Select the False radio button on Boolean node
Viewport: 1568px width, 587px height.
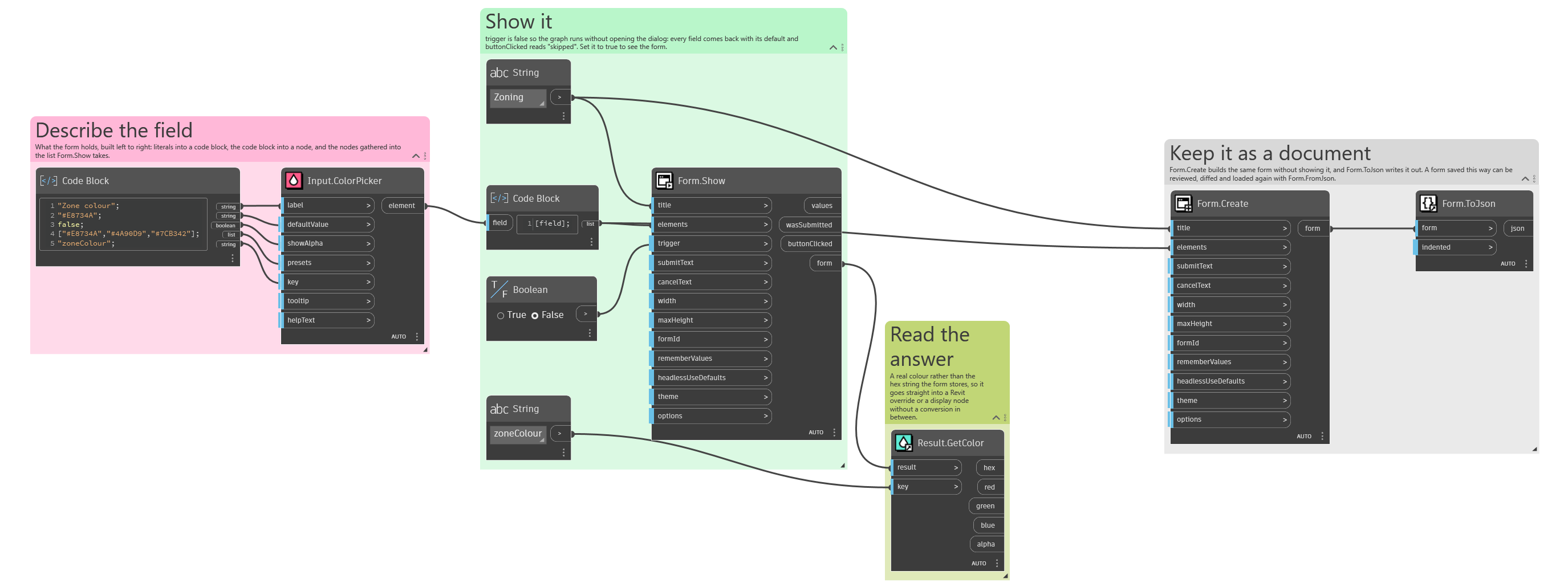534,316
